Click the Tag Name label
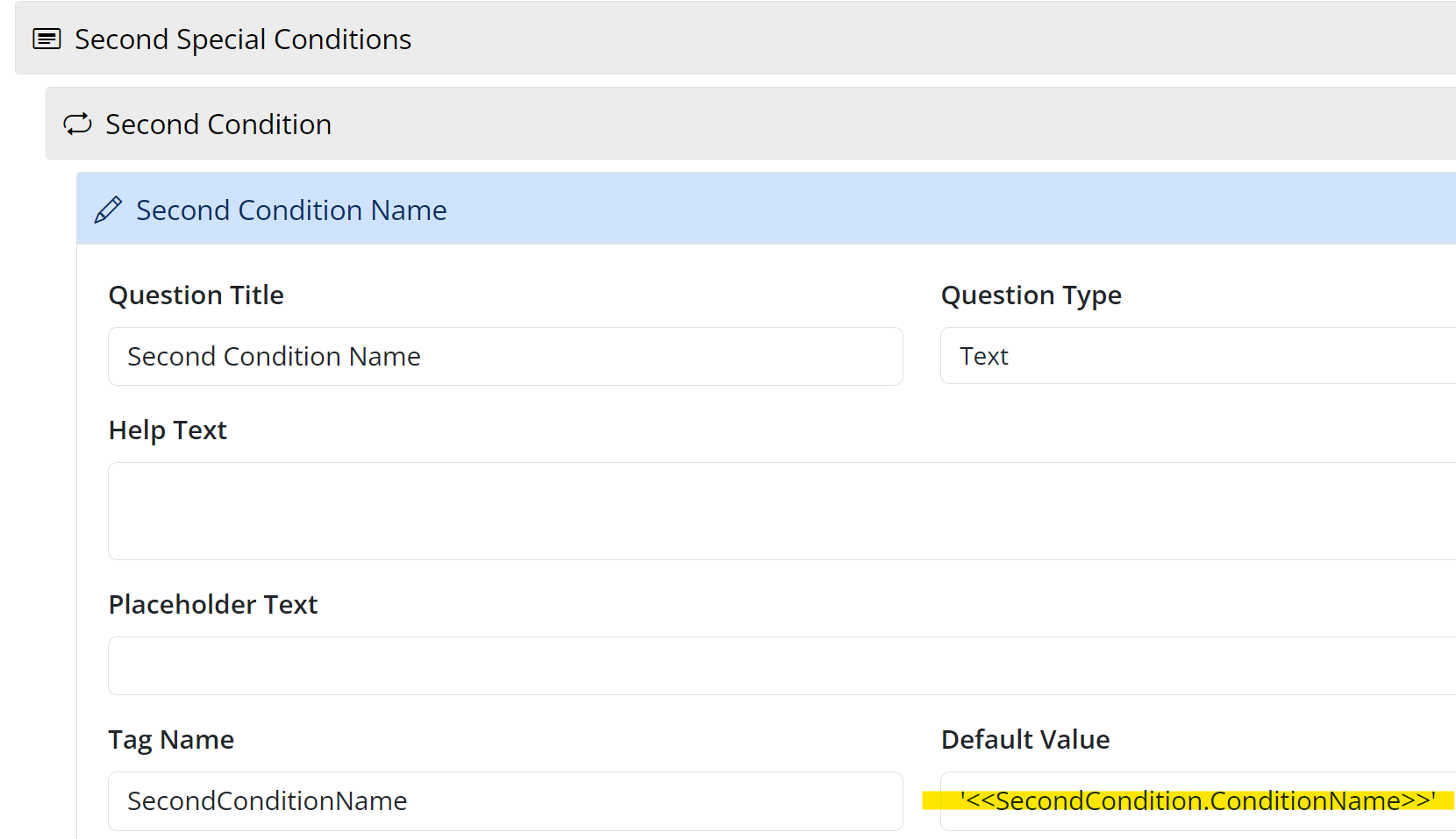The image size is (1456, 839). coord(171,740)
